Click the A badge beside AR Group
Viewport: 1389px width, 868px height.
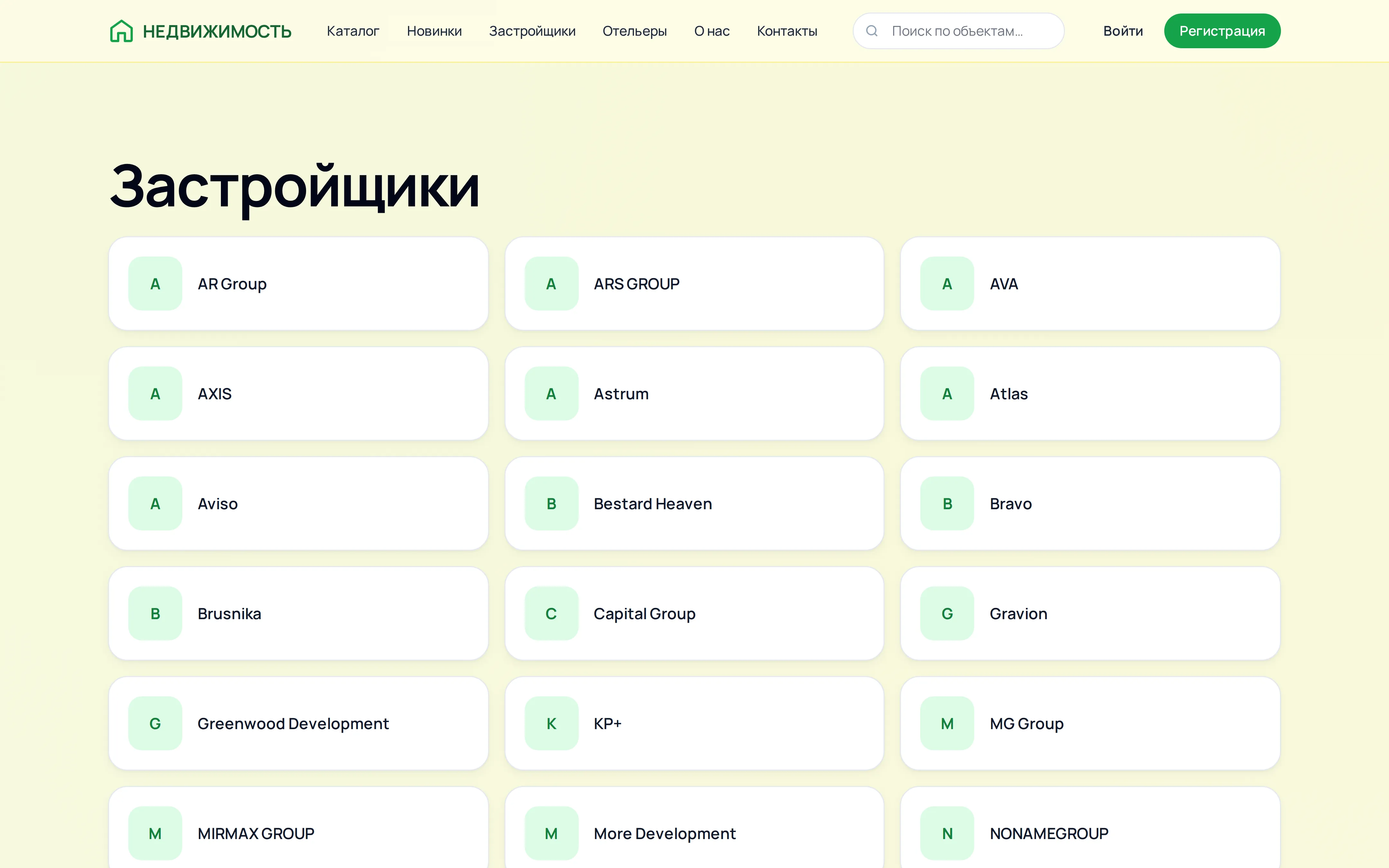pyautogui.click(x=155, y=284)
